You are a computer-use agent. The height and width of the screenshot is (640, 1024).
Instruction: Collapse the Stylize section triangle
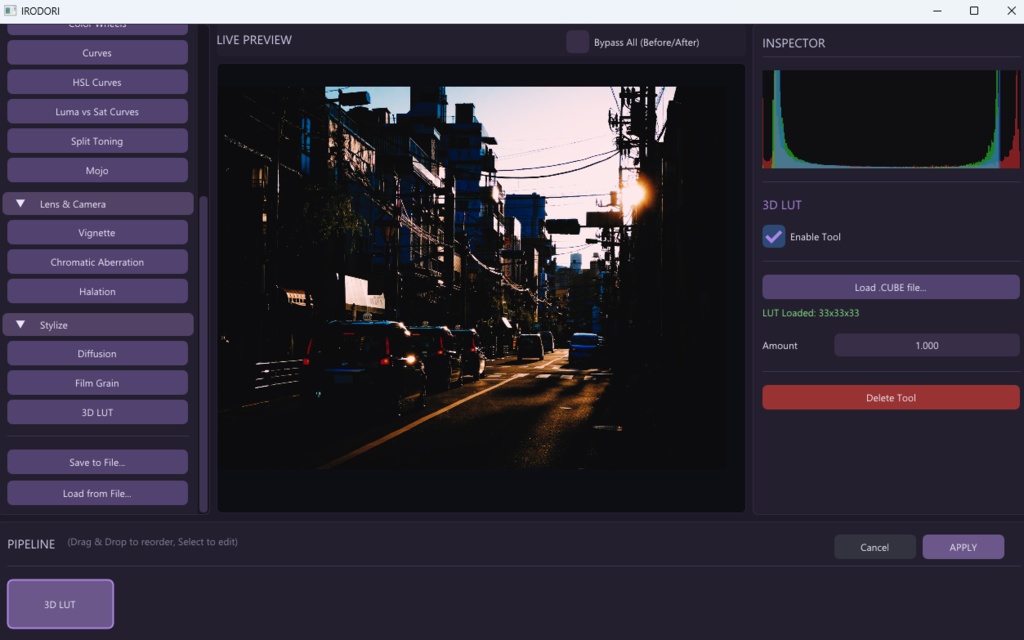(x=20, y=325)
